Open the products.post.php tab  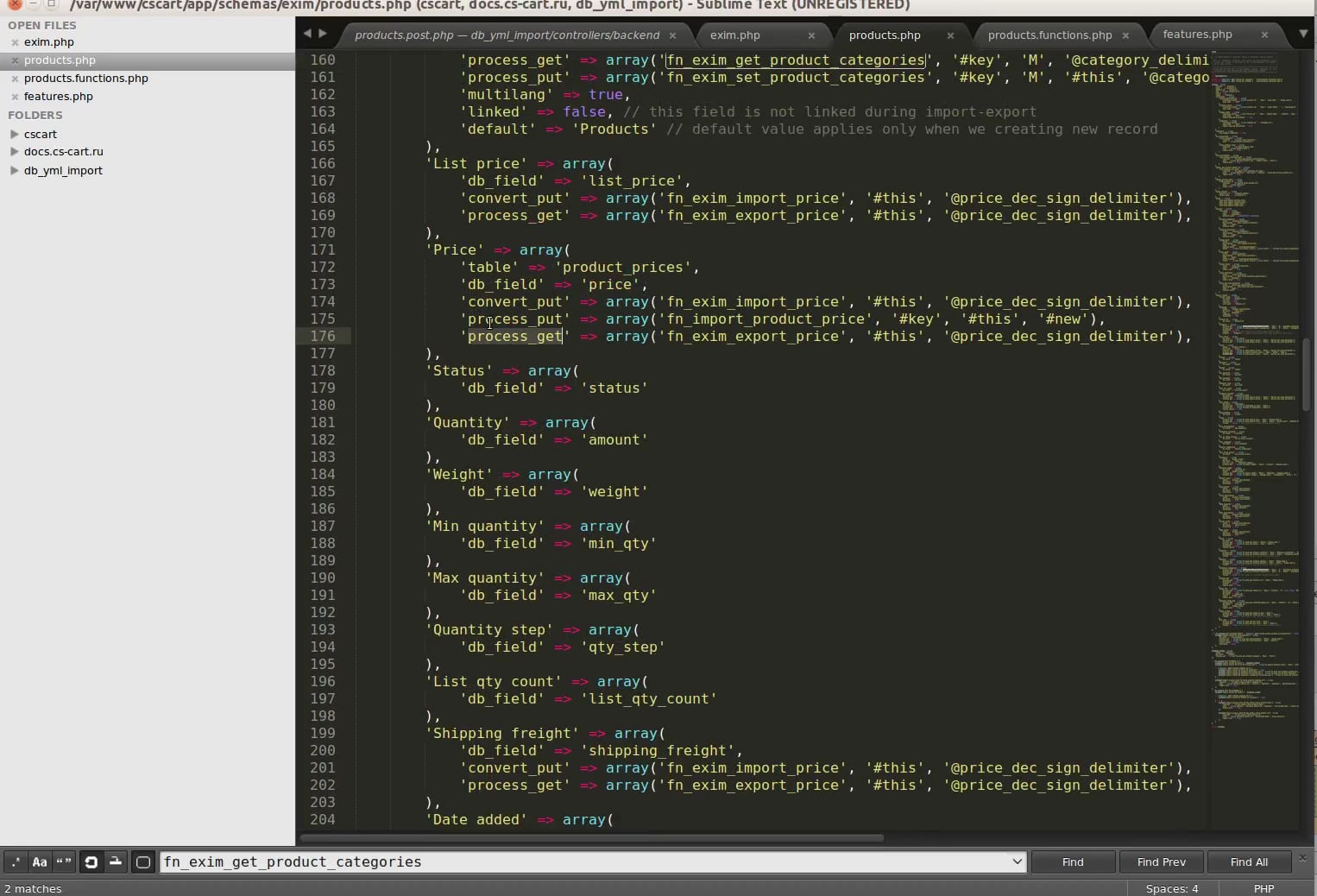[x=507, y=35]
